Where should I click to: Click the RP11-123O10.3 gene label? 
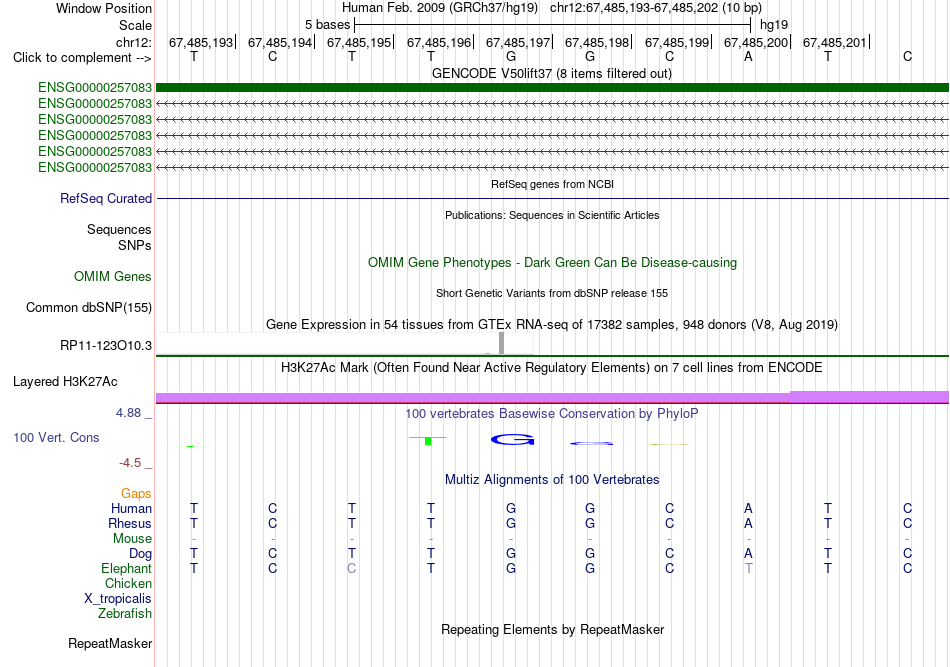[x=106, y=346]
